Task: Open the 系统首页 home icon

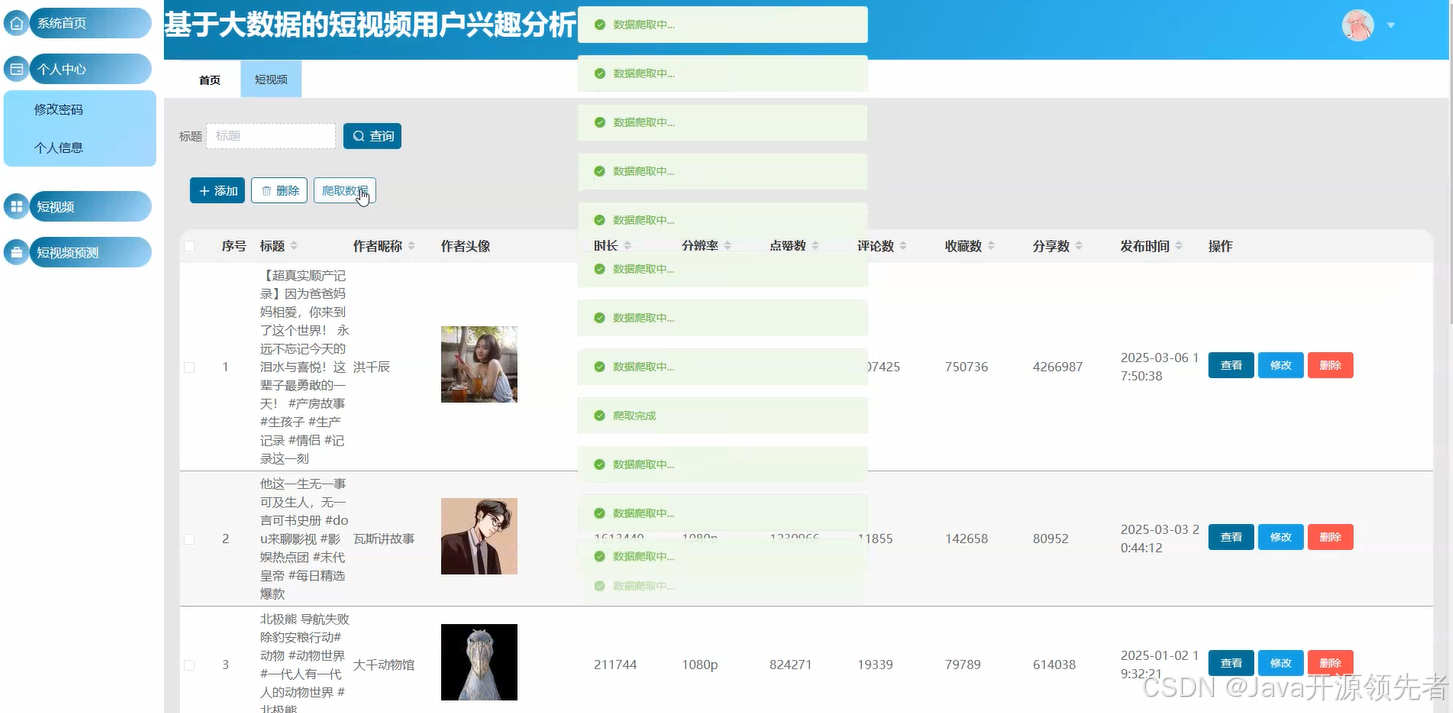Action: pyautogui.click(x=16, y=23)
